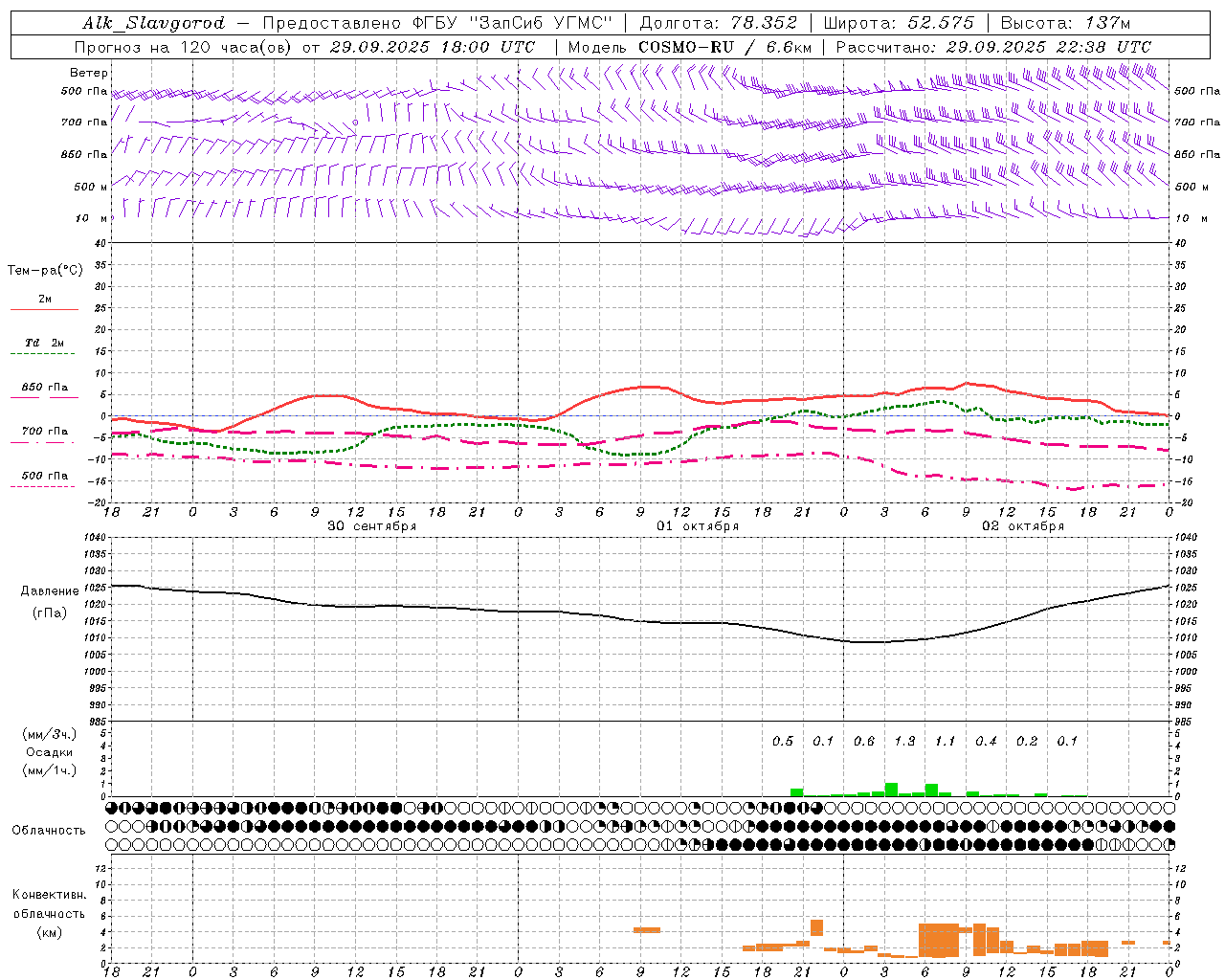This screenshot has width=1225, height=980.
Task: Click the Прогноз на 120 часа(ов) text
Action: point(185,47)
